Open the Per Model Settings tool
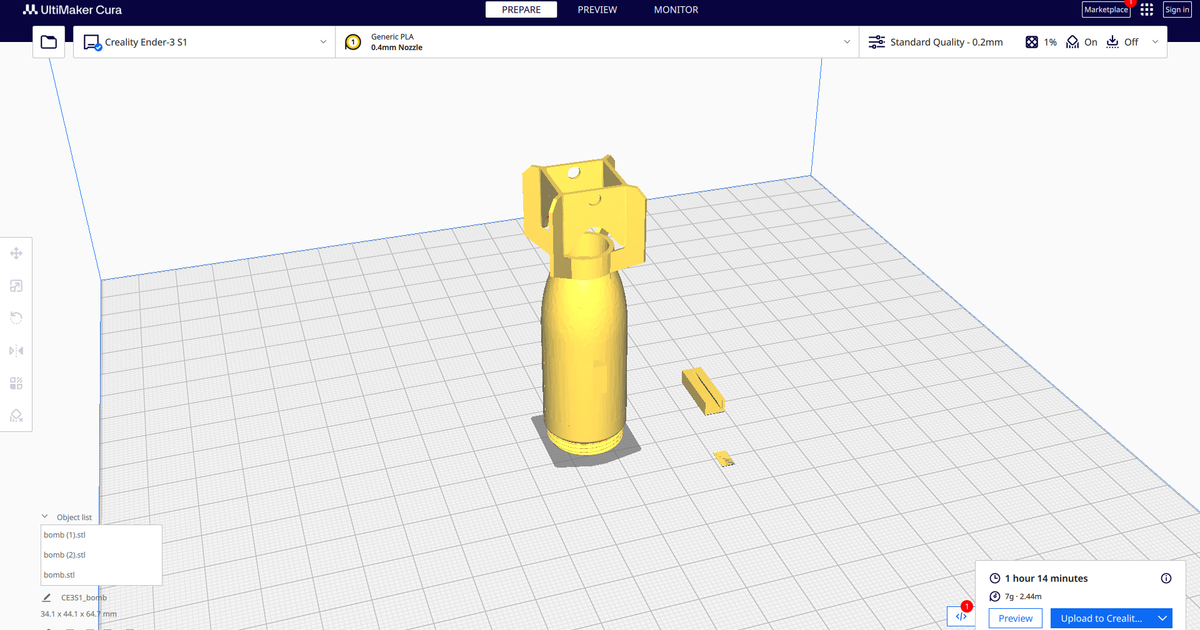Image resolution: width=1200 pixels, height=630 pixels. click(x=16, y=382)
